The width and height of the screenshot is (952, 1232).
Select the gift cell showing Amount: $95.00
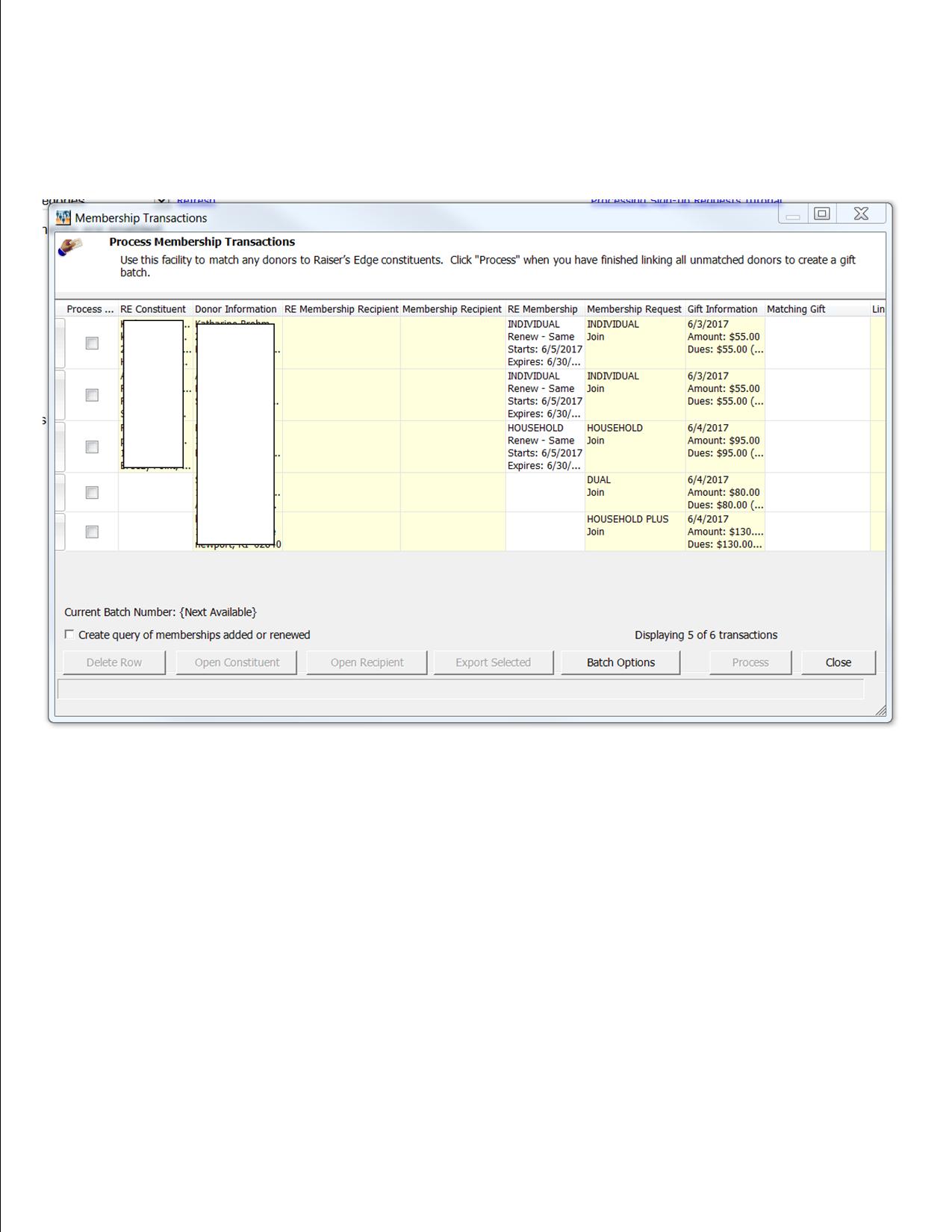click(725, 447)
